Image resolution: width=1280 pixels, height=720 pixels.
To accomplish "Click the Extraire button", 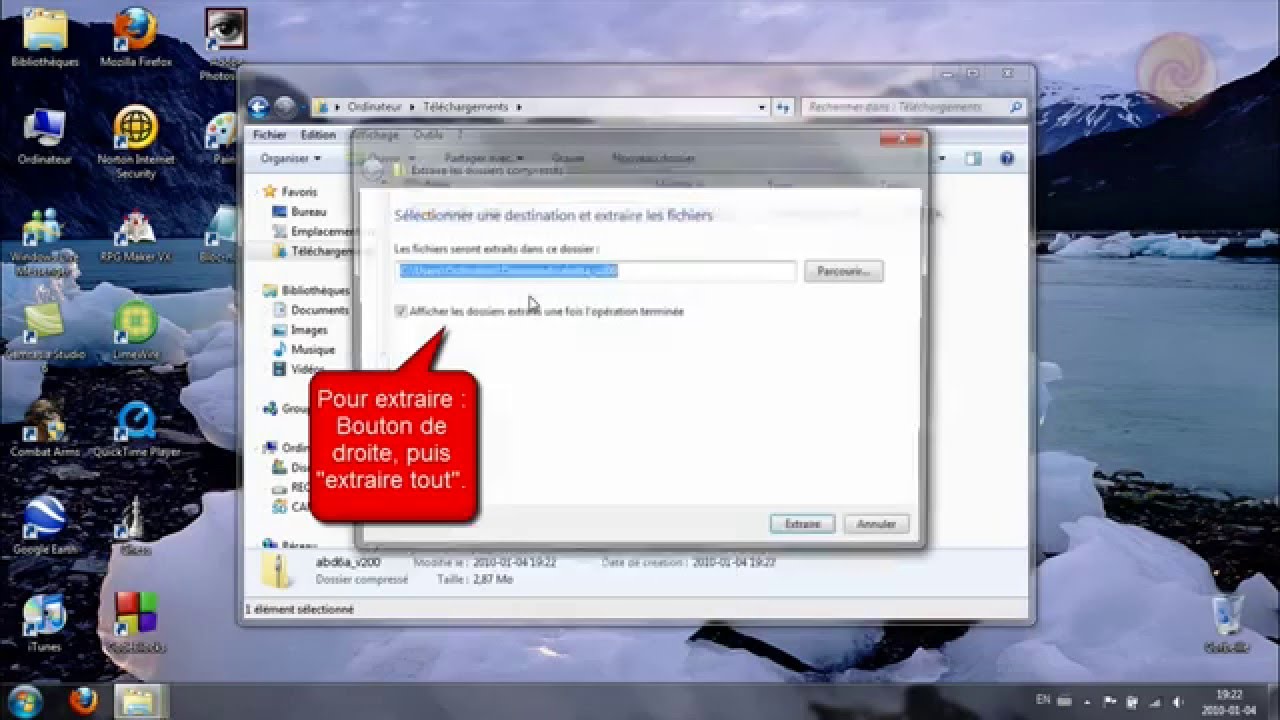I will [802, 524].
